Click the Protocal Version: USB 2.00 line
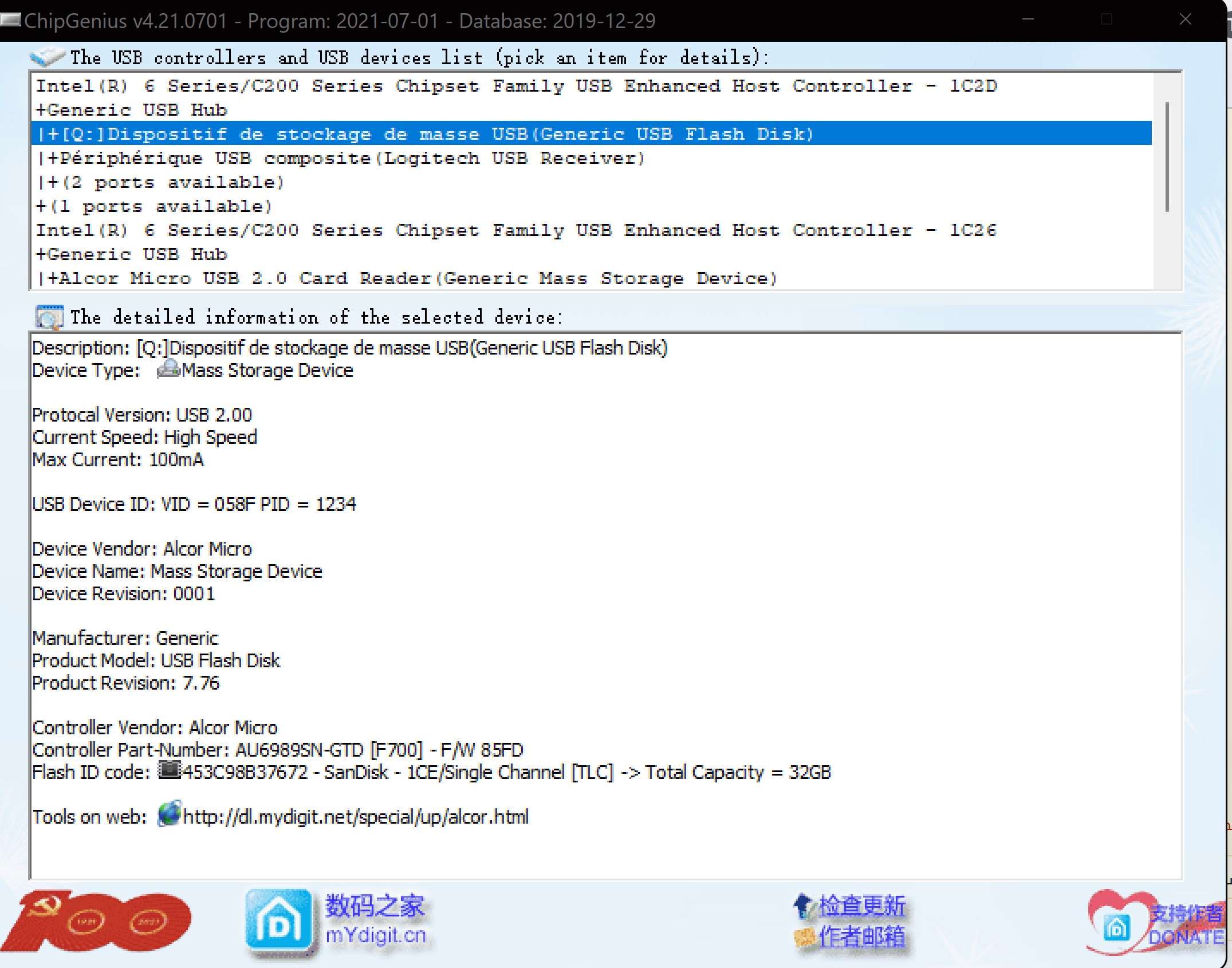Screen dimensions: 1232x968 [142, 414]
